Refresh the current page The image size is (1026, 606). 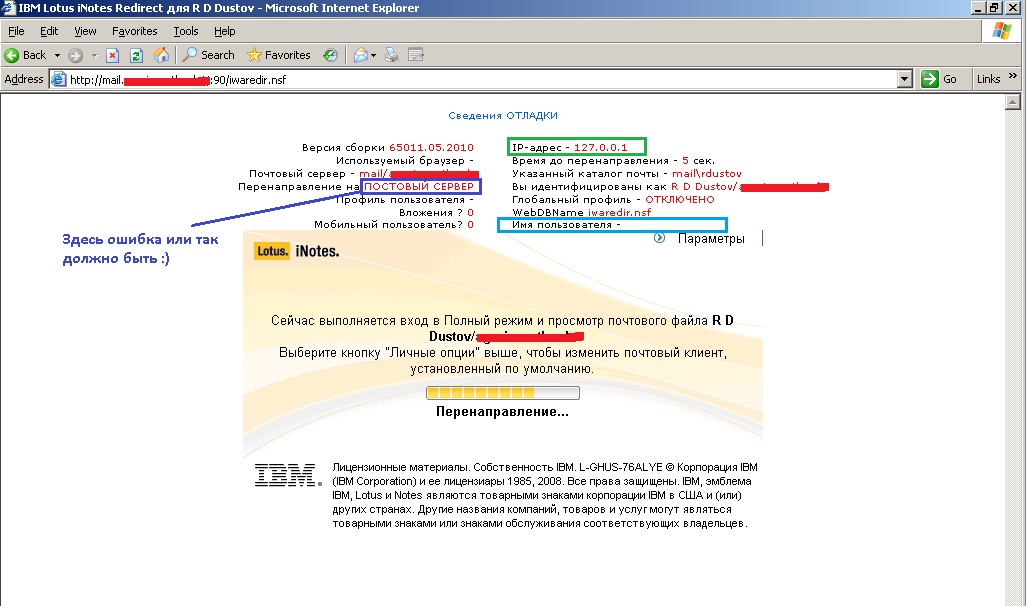point(136,56)
